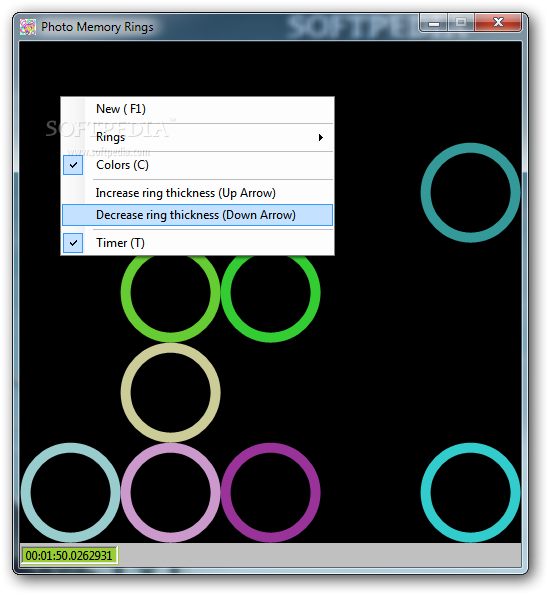Click the purple ring
This screenshot has height=595, width=549.
(x=271, y=493)
